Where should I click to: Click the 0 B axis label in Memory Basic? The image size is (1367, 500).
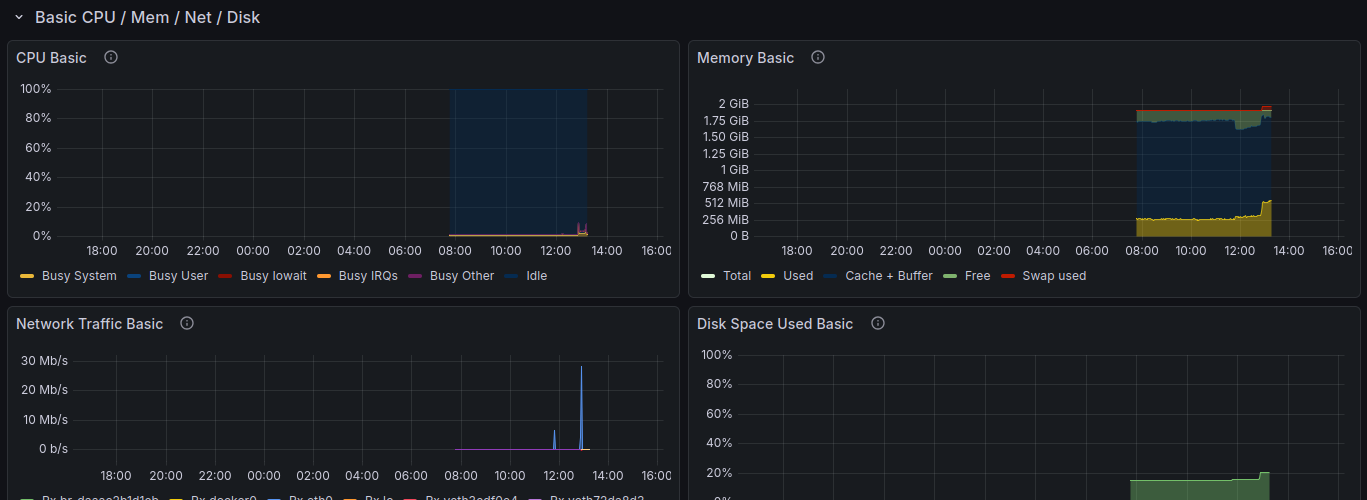click(x=739, y=236)
